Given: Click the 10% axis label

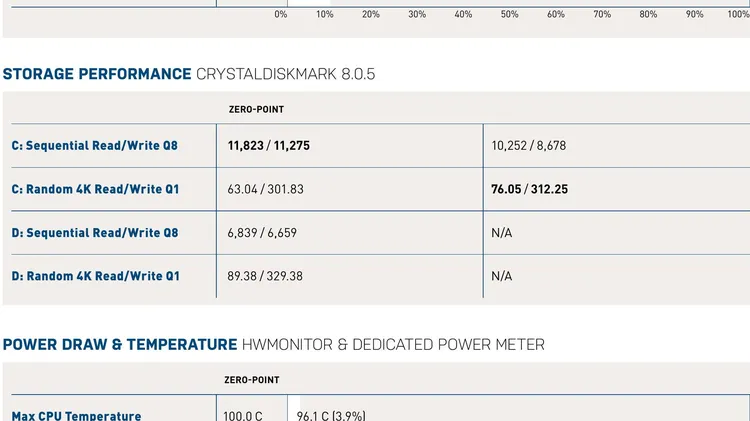Looking at the screenshot, I should click(x=325, y=14).
